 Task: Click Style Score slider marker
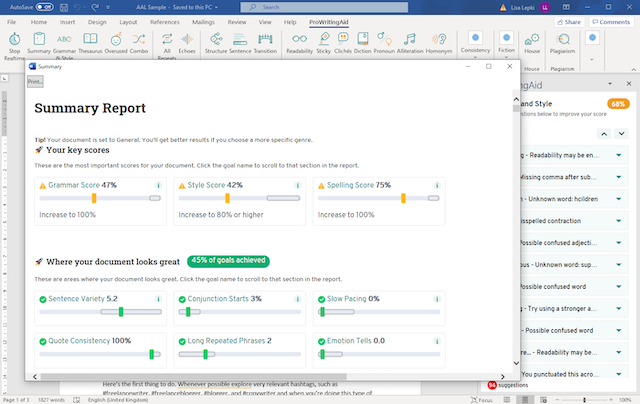click(227, 198)
